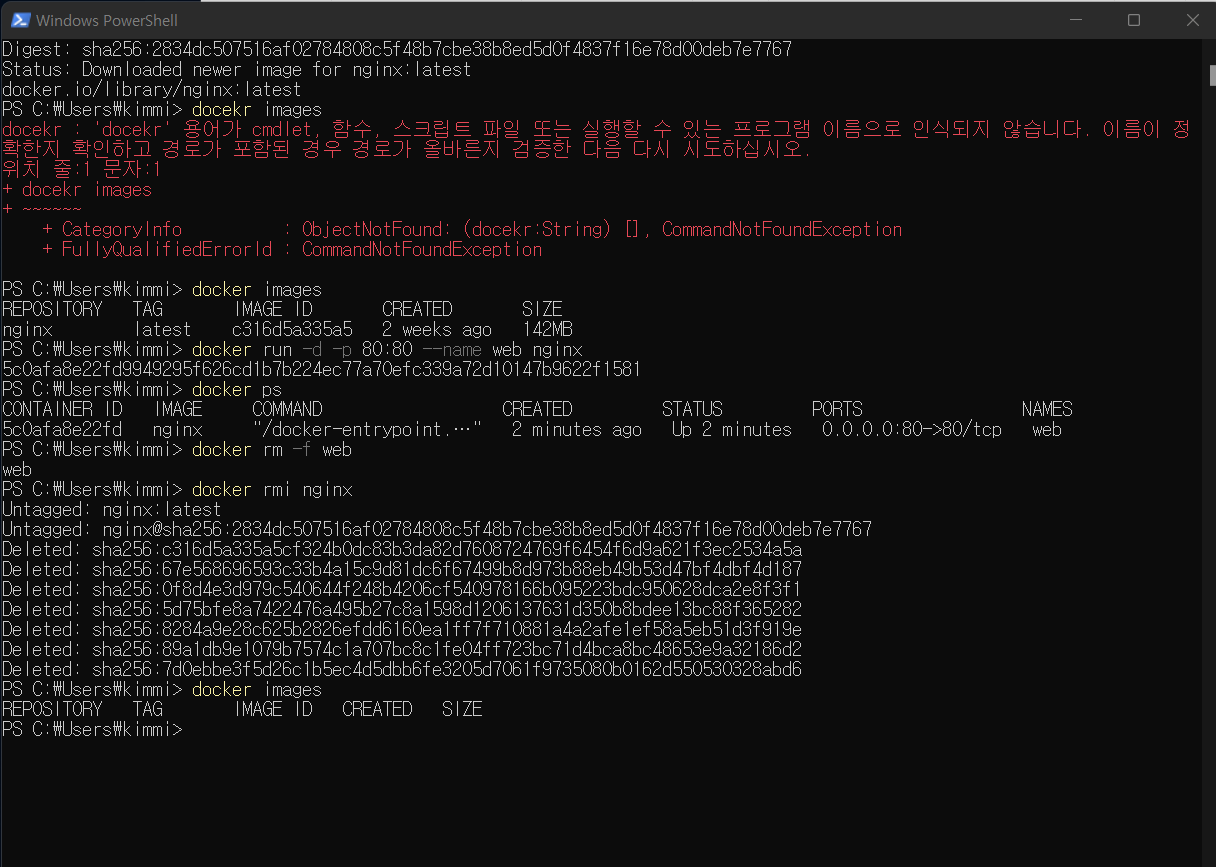Viewport: 1216px width, 867px height.
Task: Click the Windows PowerShell title text
Action: click(x=107, y=20)
